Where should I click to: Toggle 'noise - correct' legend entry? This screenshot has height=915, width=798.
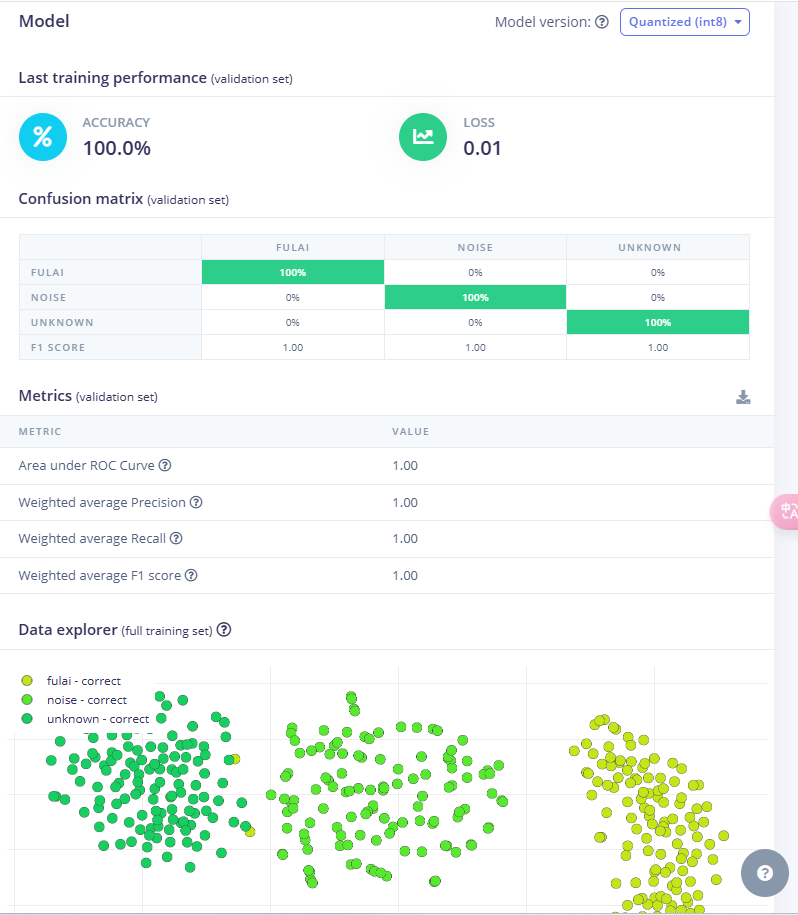86,700
